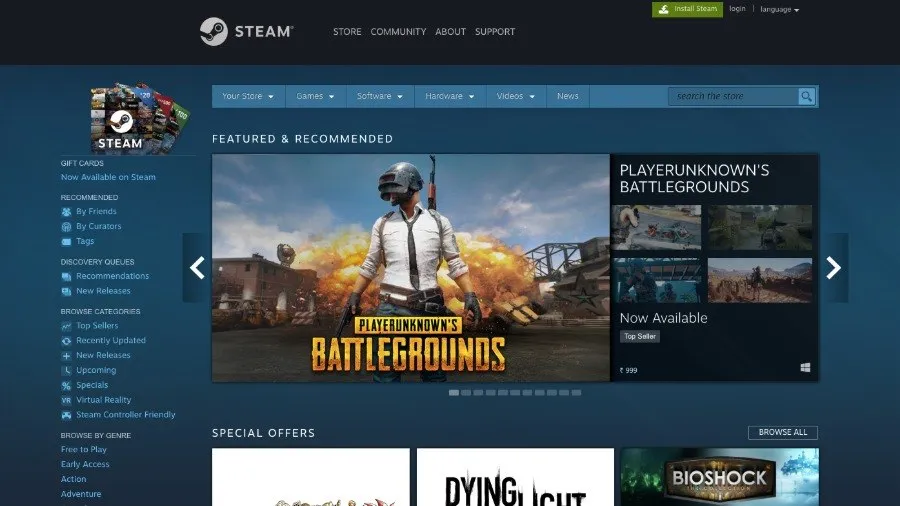Screen dimensions: 900x506
Task: Click BROWSE ALL special offers button
Action: click(x=783, y=433)
